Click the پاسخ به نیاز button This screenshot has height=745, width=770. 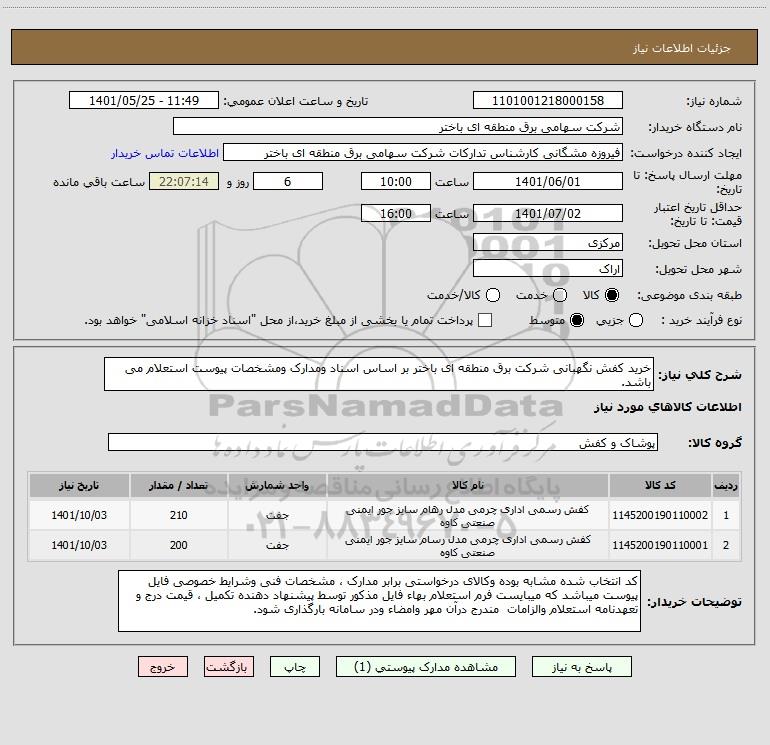[582, 667]
